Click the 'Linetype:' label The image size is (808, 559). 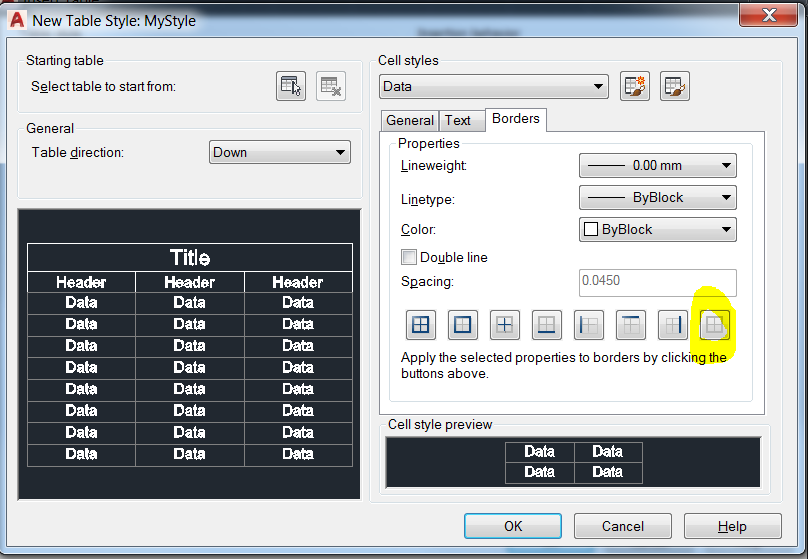tap(428, 199)
